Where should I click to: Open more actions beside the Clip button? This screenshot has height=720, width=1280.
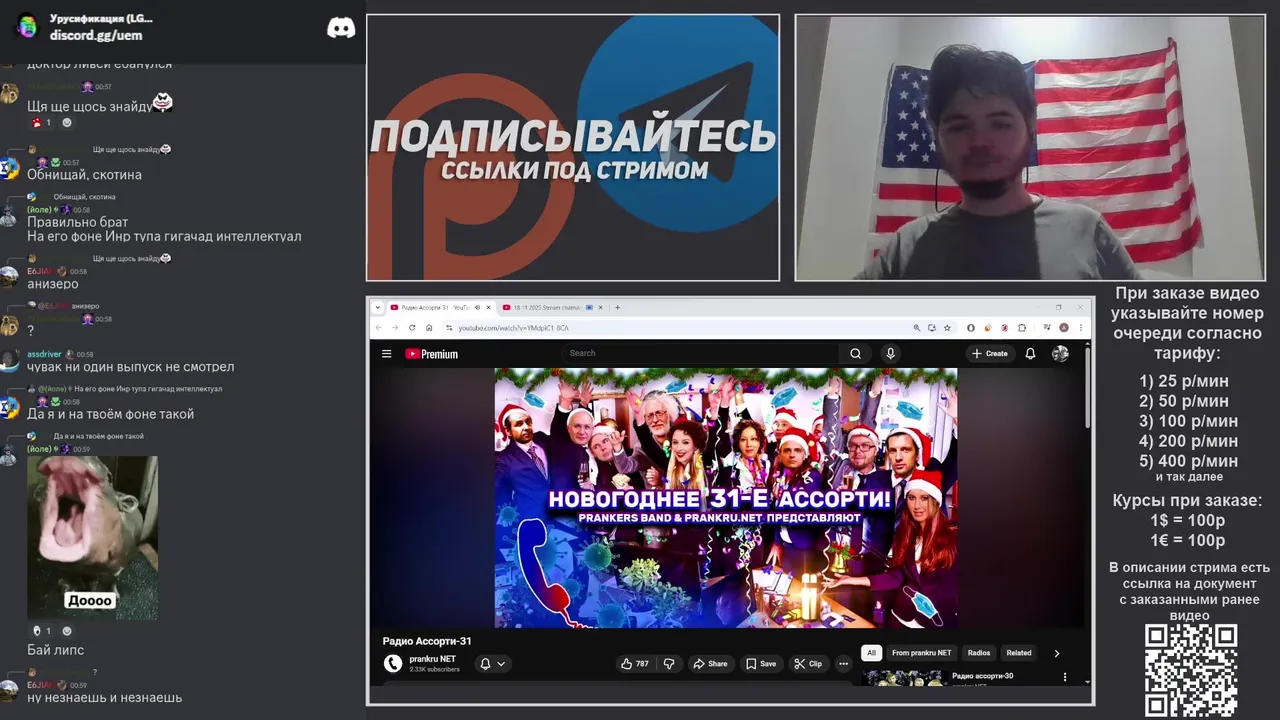843,663
